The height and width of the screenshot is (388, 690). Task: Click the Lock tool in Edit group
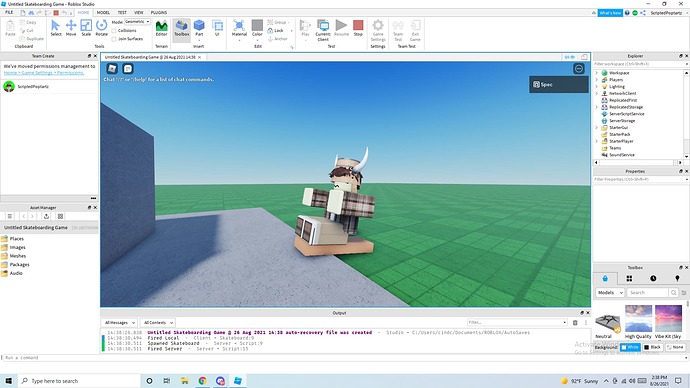(x=276, y=30)
